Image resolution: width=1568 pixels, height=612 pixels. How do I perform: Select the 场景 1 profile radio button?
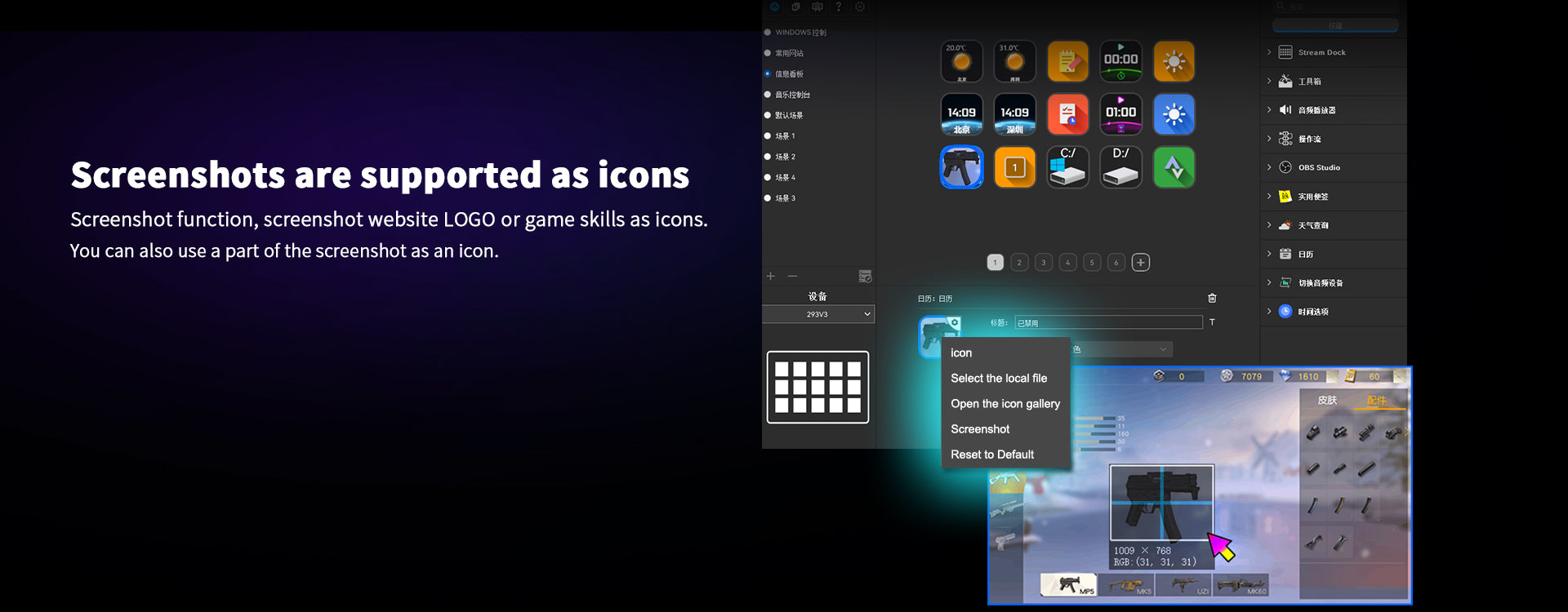768,135
